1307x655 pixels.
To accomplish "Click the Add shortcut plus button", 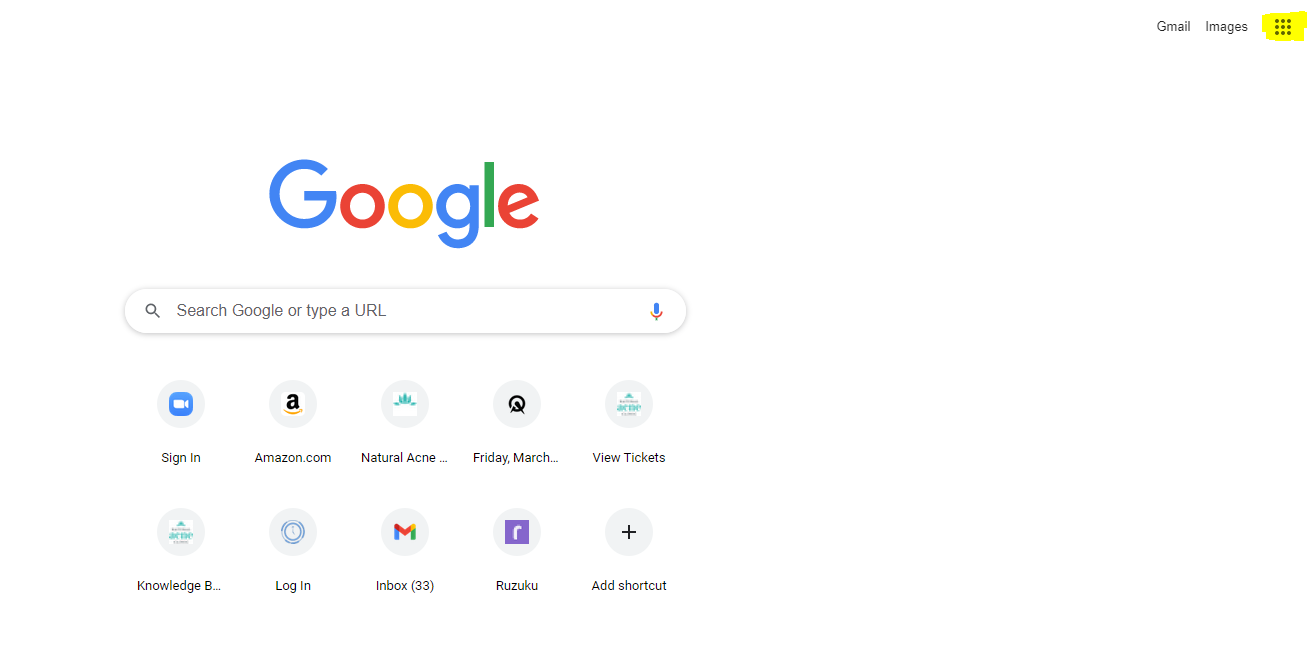I will click(x=629, y=532).
